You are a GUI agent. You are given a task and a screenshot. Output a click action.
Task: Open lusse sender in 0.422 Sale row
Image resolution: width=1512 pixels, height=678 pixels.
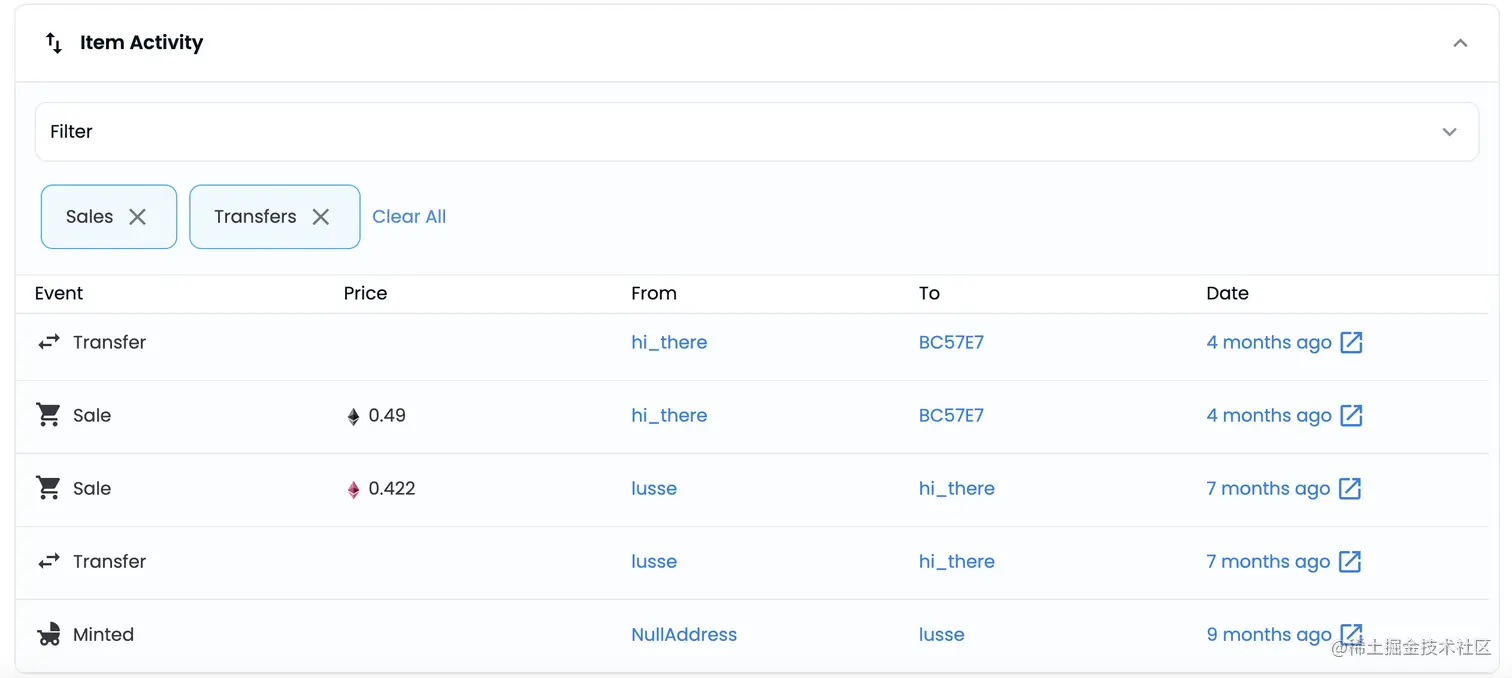(654, 488)
